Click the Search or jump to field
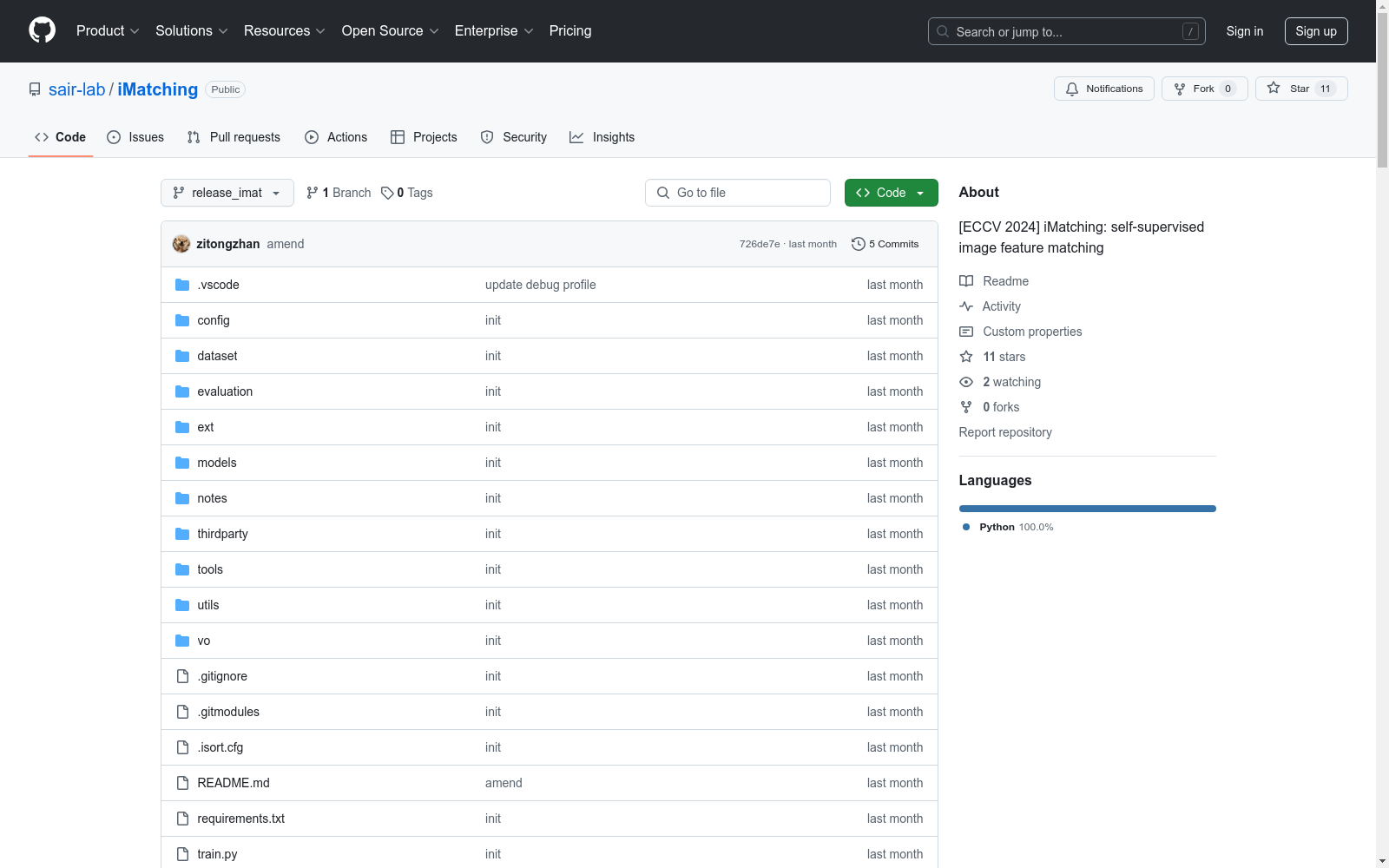Viewport: 1389px width, 868px height. pos(1067,31)
